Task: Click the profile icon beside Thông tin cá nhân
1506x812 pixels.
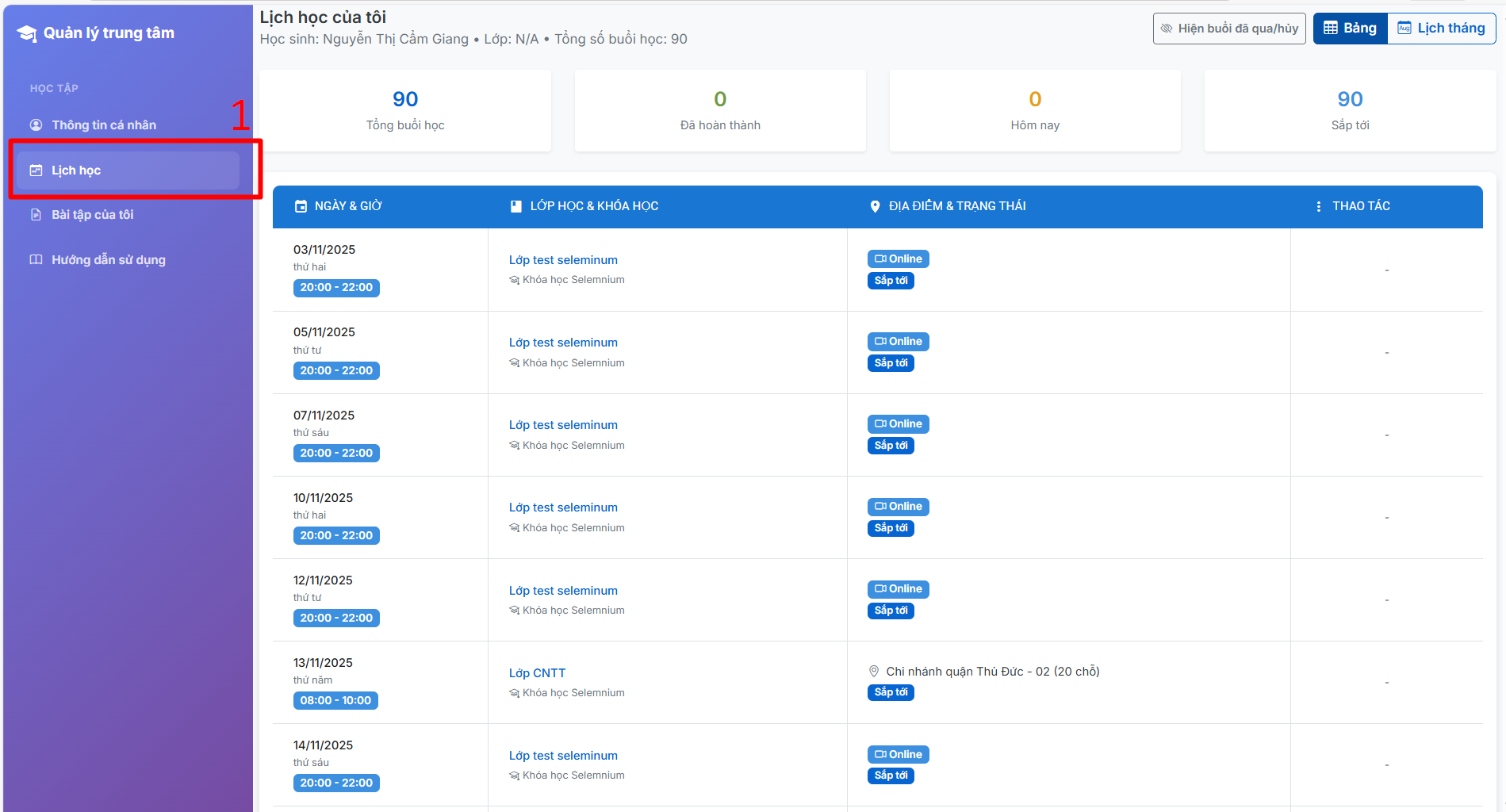Action: [x=36, y=124]
